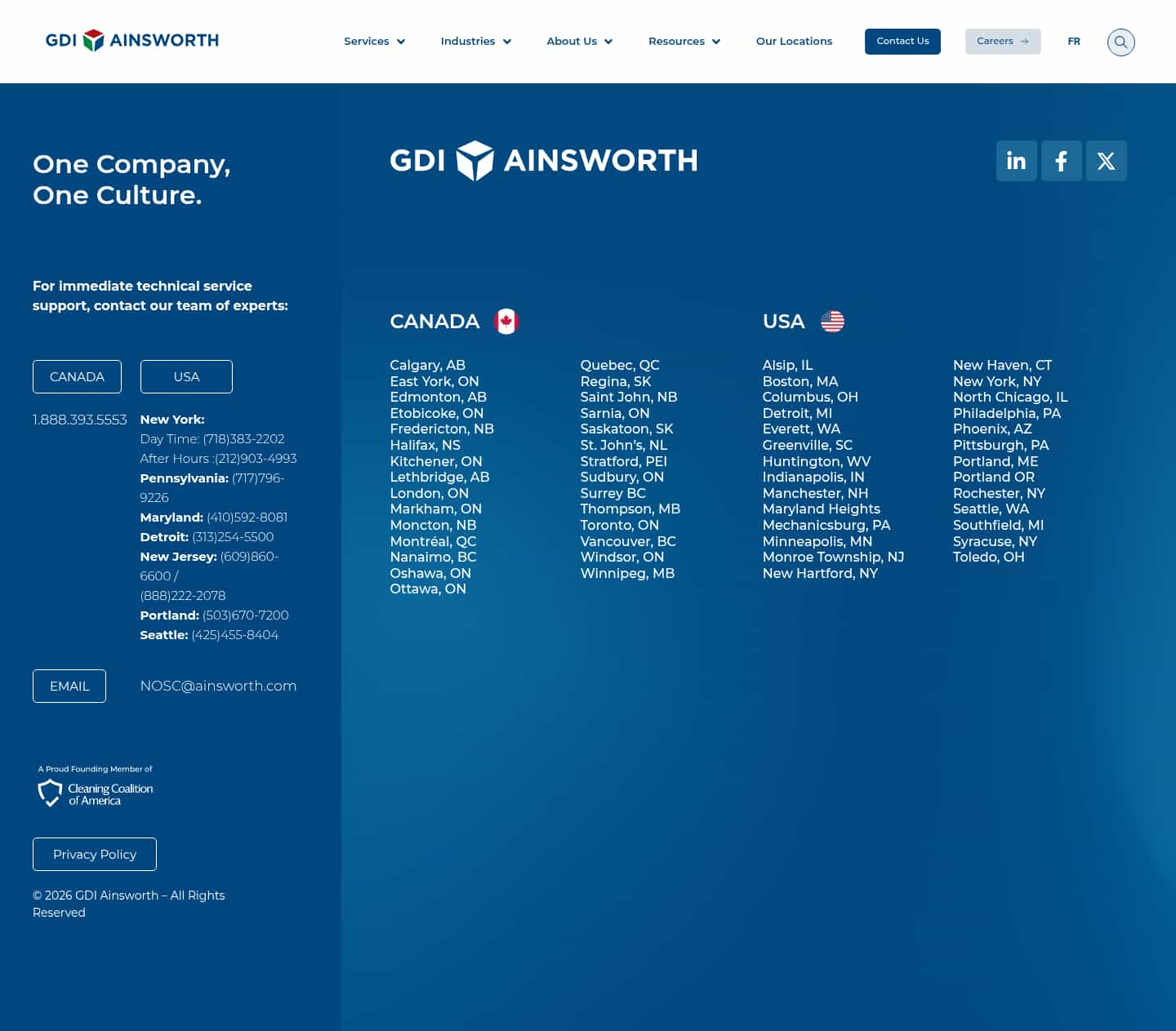Click the USA flag icon
The image size is (1176, 1031).
832,322
